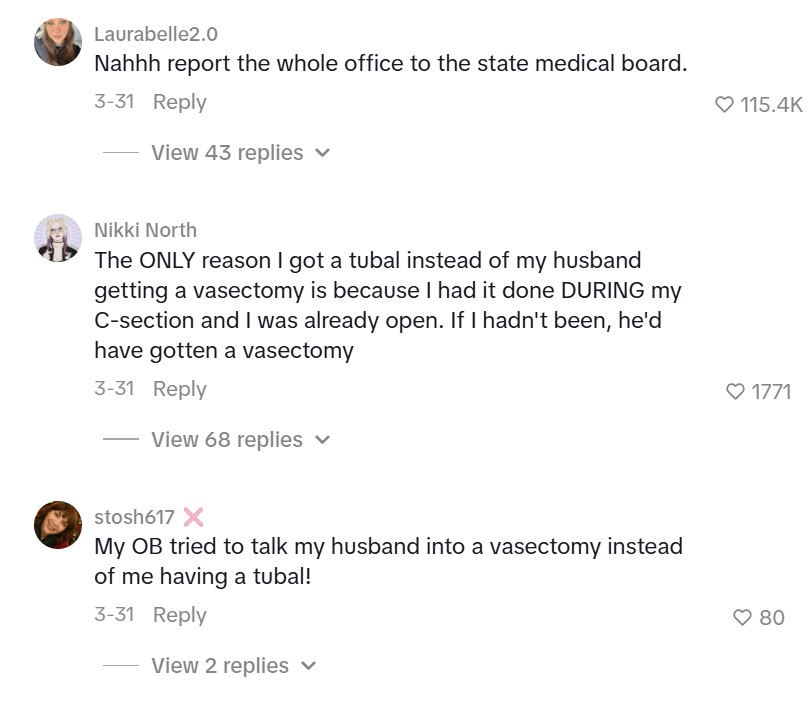
Task: Show the View 2 replies thread
Action: (x=221, y=666)
